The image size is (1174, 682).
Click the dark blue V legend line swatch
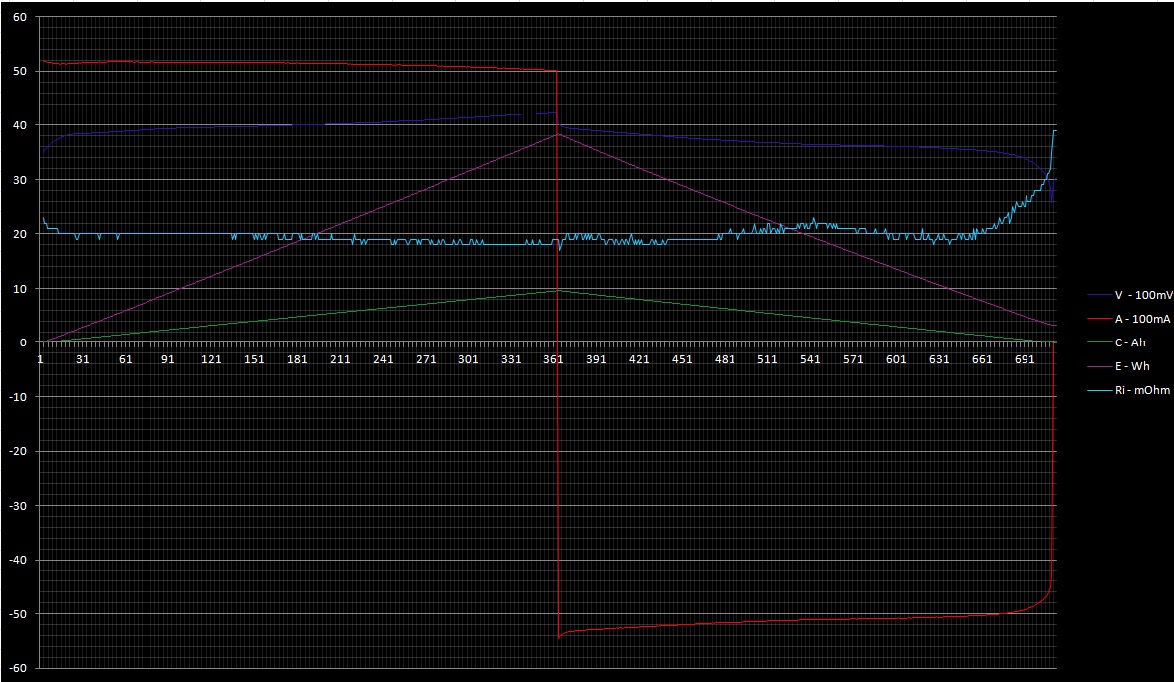click(1098, 296)
